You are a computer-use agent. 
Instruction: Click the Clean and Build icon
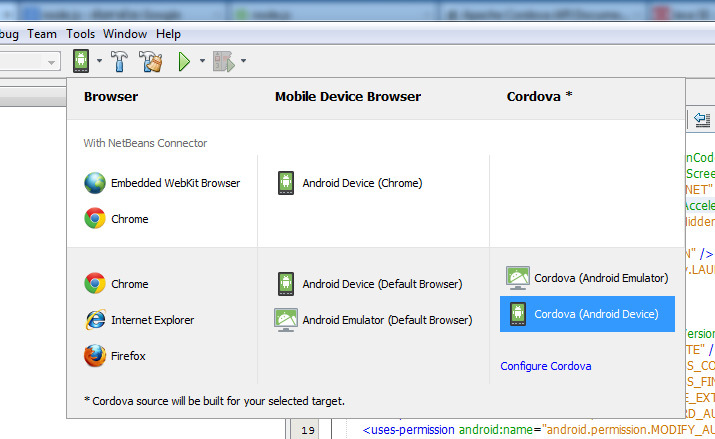(x=151, y=62)
